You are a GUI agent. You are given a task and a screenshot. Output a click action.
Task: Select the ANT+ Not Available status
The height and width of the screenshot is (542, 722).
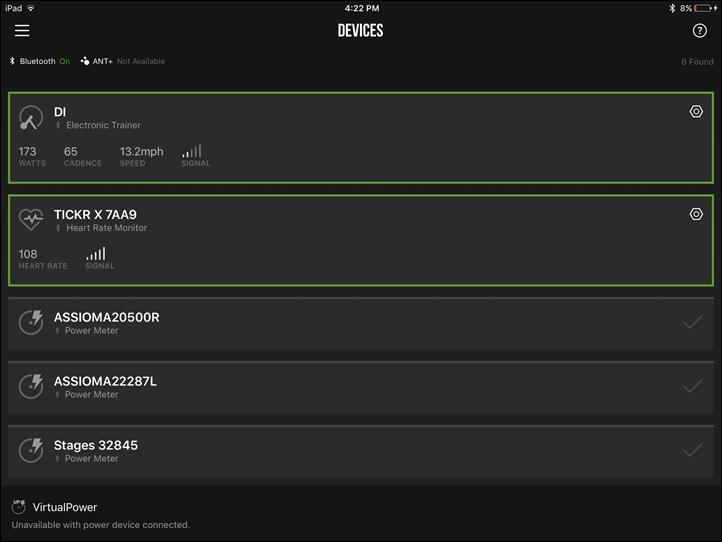(x=122, y=61)
